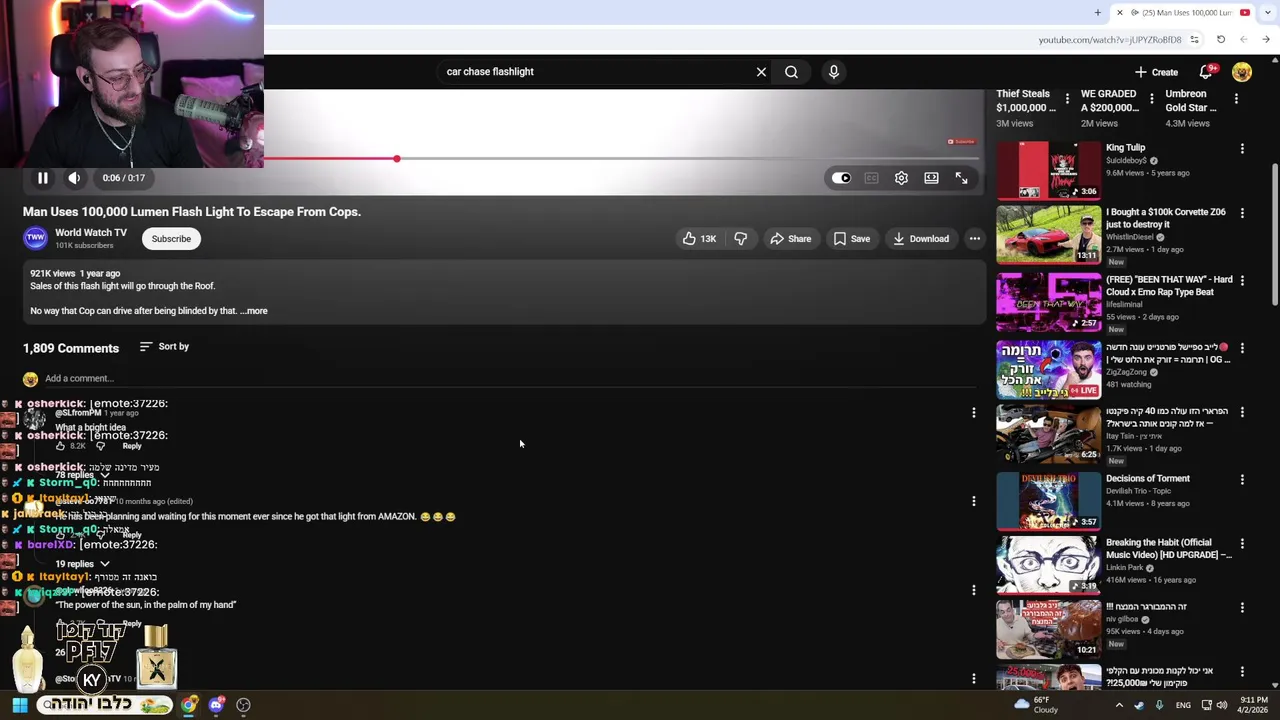
Task: Open options for 'Thief Steals $1,000,000' video
Action: [1067, 100]
